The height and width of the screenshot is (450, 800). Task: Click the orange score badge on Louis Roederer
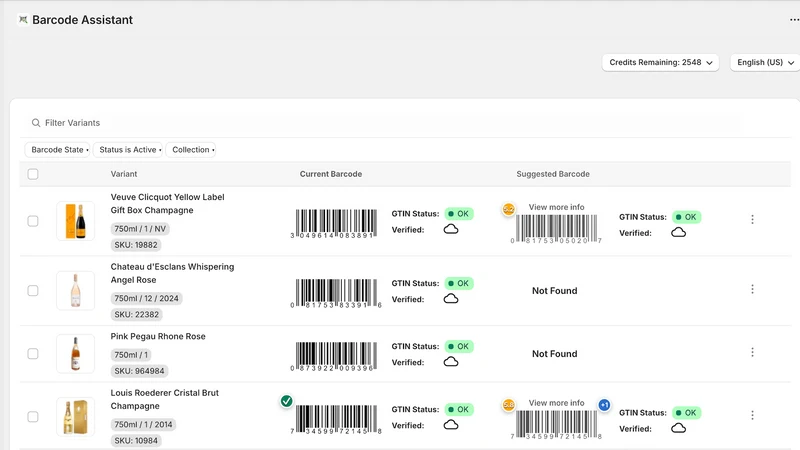click(x=509, y=405)
